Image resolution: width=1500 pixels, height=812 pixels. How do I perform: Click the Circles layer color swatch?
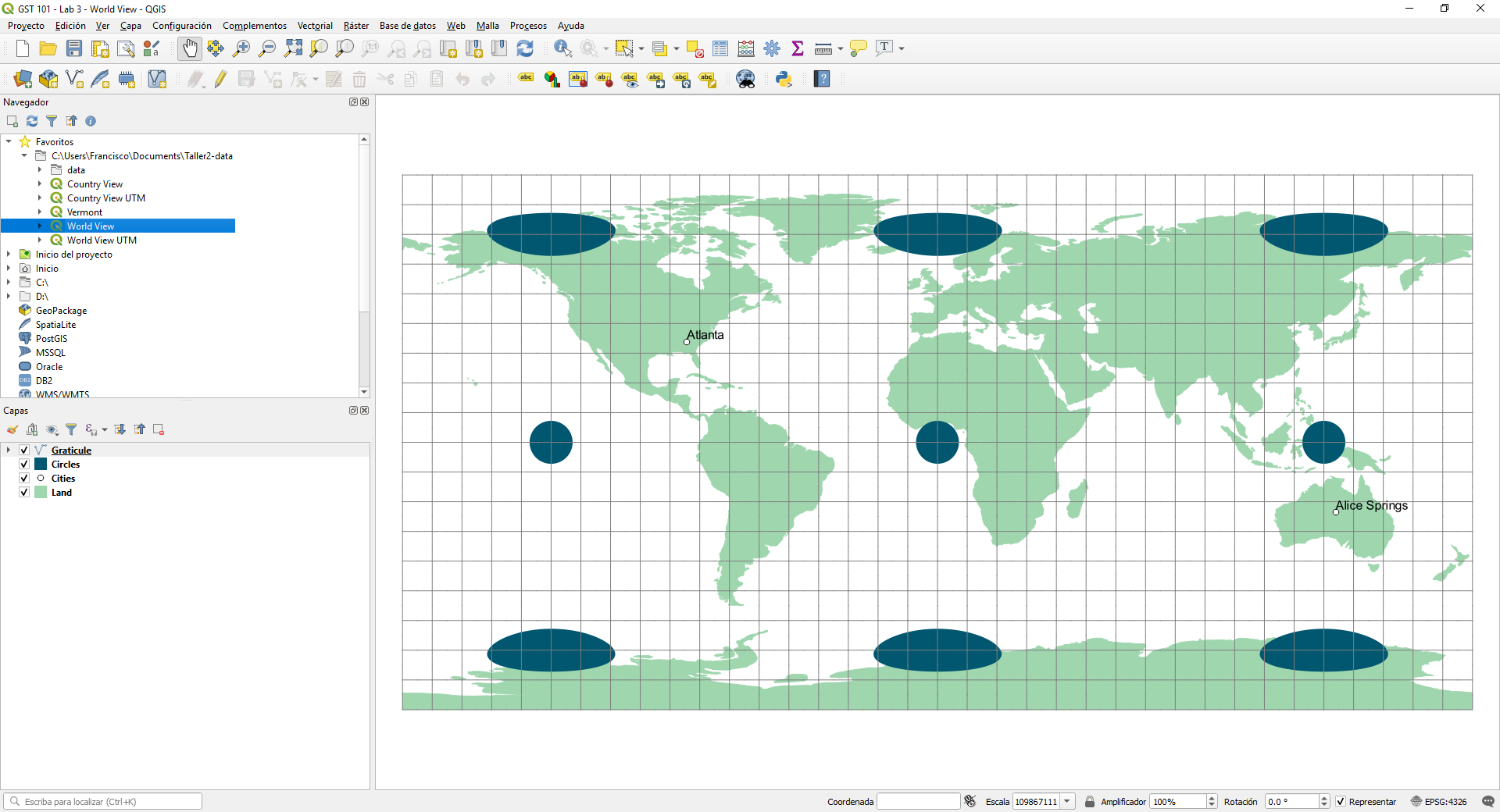click(41, 465)
